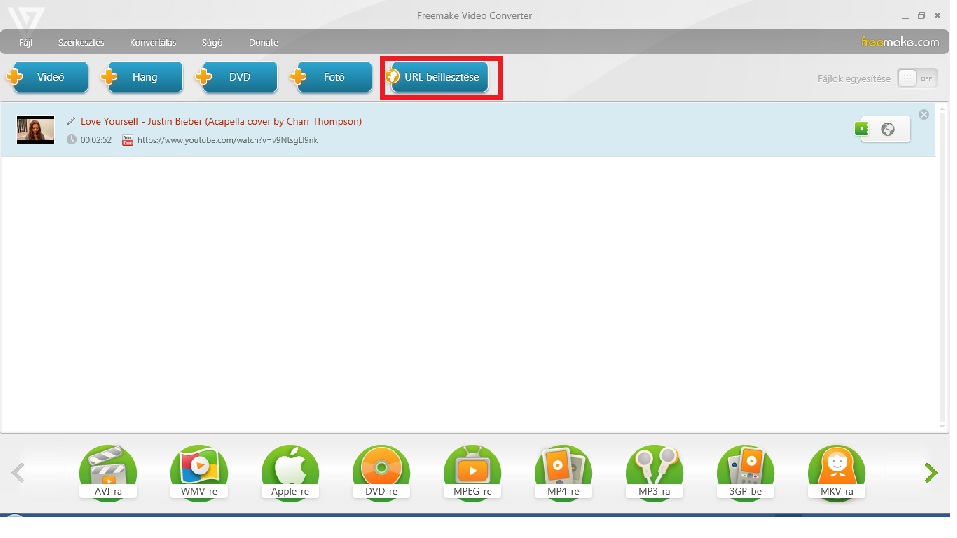Open the Donate menu
The height and width of the screenshot is (538, 957).
tap(264, 43)
